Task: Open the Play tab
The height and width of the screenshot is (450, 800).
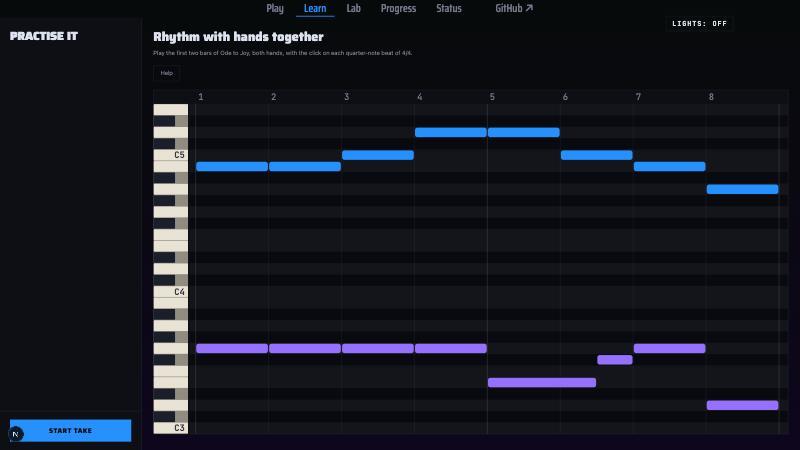Action: coord(274,8)
